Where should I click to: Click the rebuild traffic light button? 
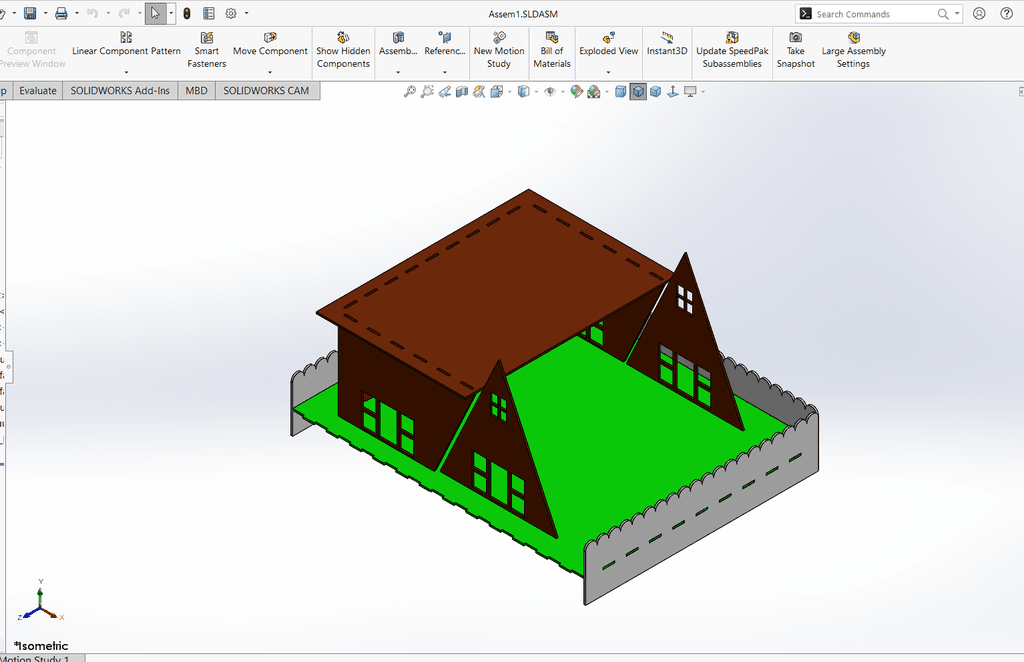(x=187, y=14)
